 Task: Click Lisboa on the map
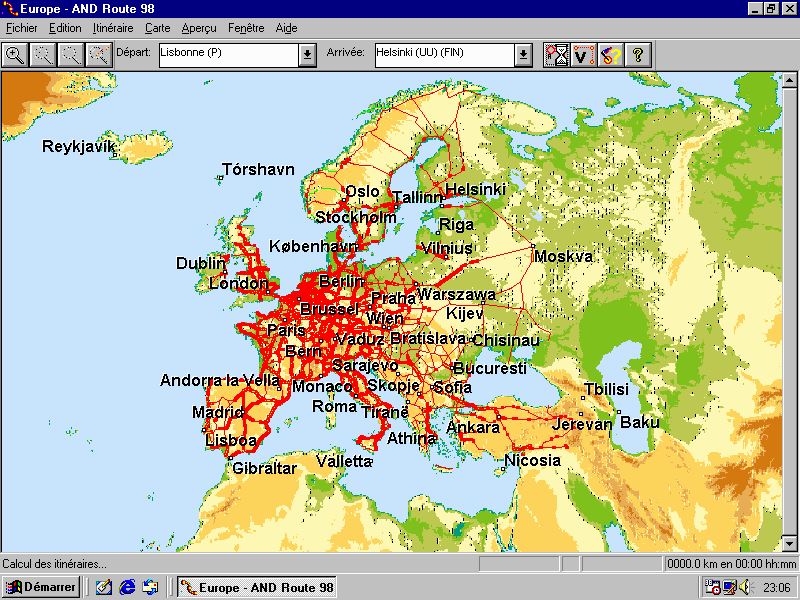[x=231, y=440]
